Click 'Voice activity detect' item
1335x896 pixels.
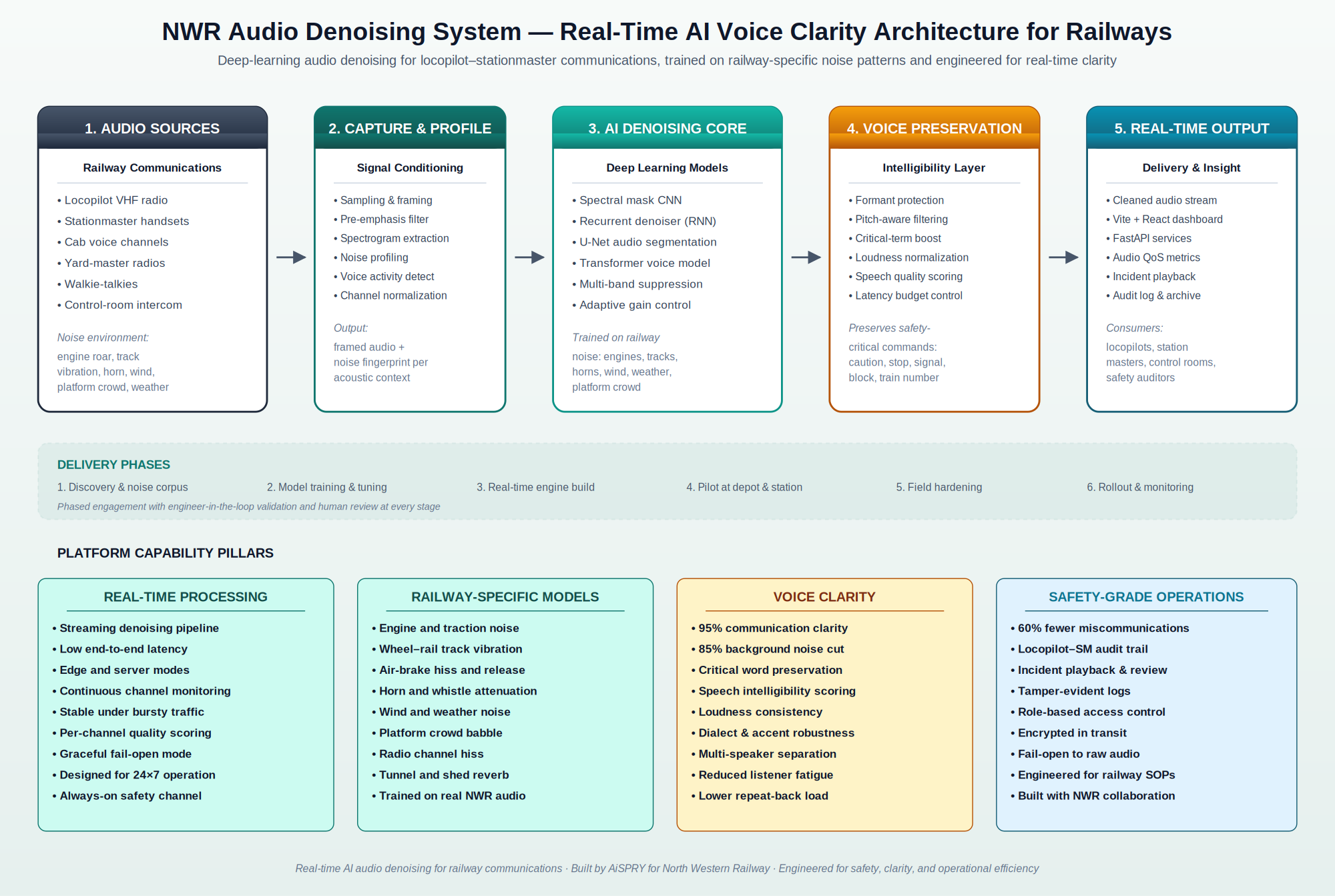(384, 276)
